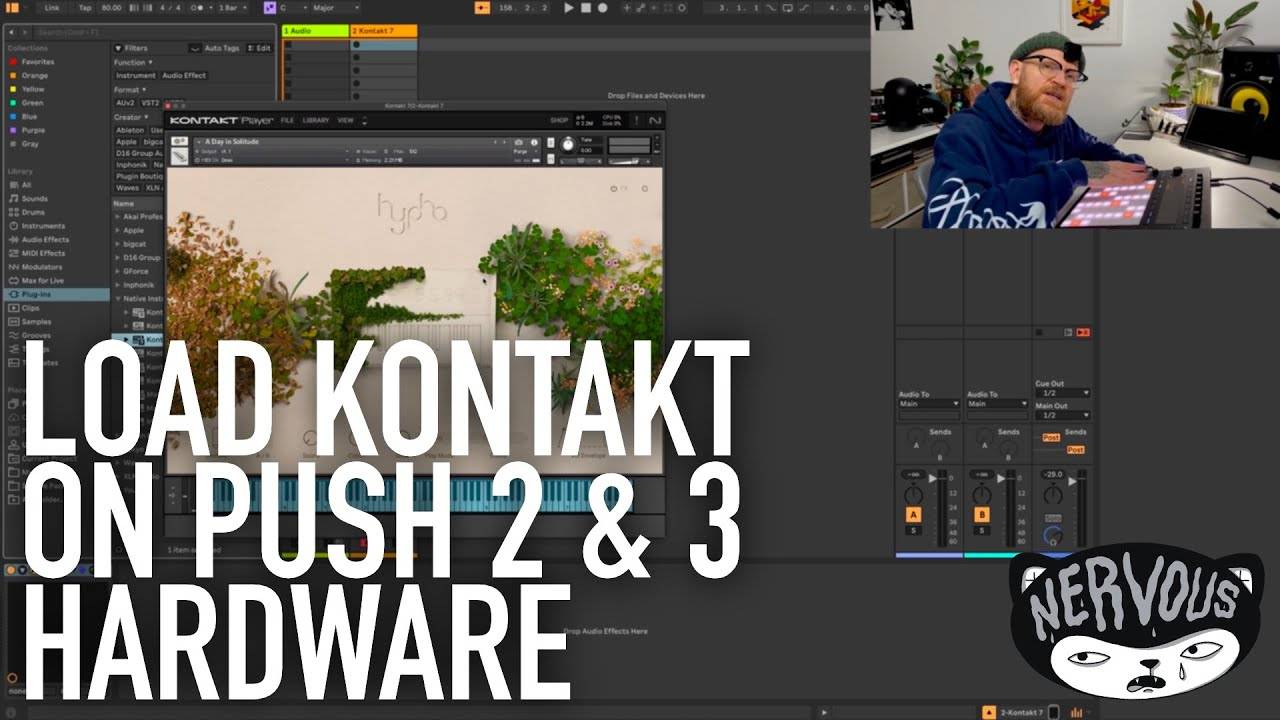Click the Tap tempo button

click(x=85, y=8)
